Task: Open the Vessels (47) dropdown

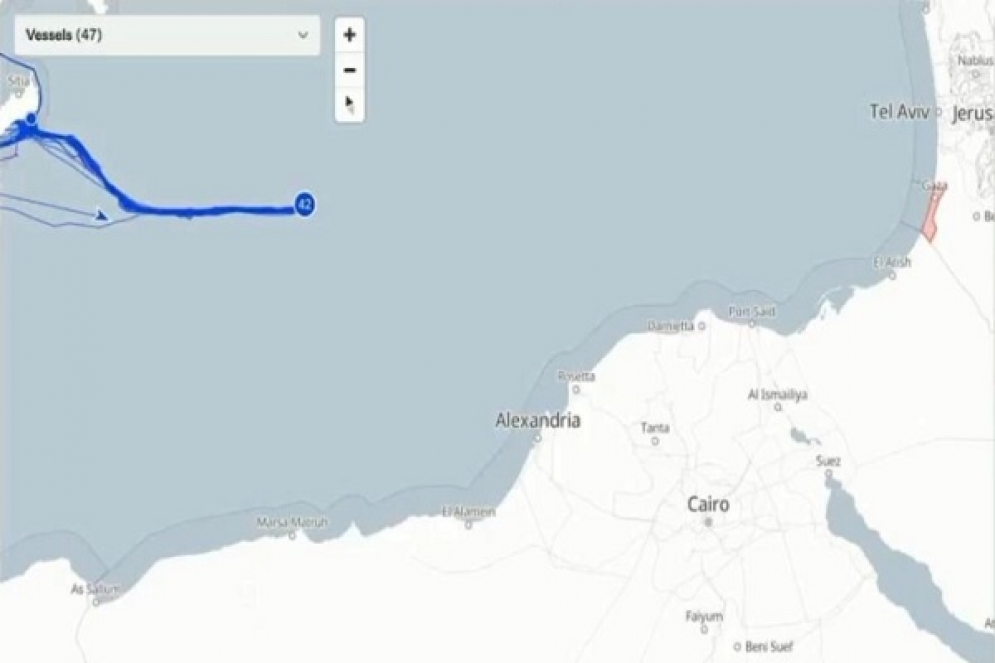Action: [x=168, y=35]
